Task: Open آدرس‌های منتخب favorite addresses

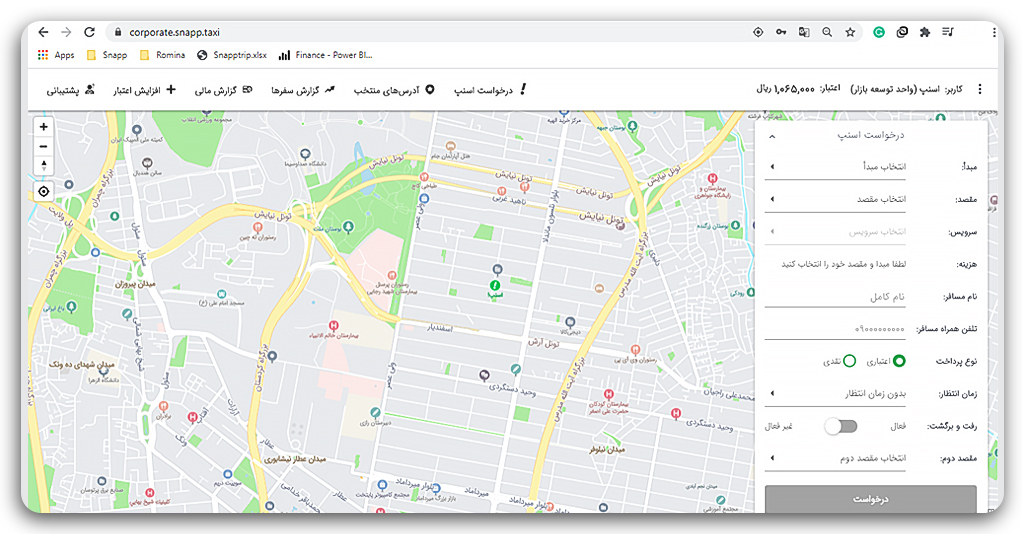Action: pos(394,90)
